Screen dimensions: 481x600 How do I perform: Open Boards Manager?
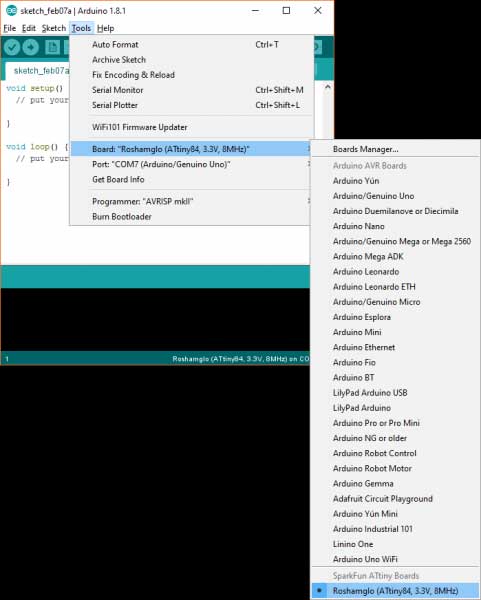click(396, 149)
